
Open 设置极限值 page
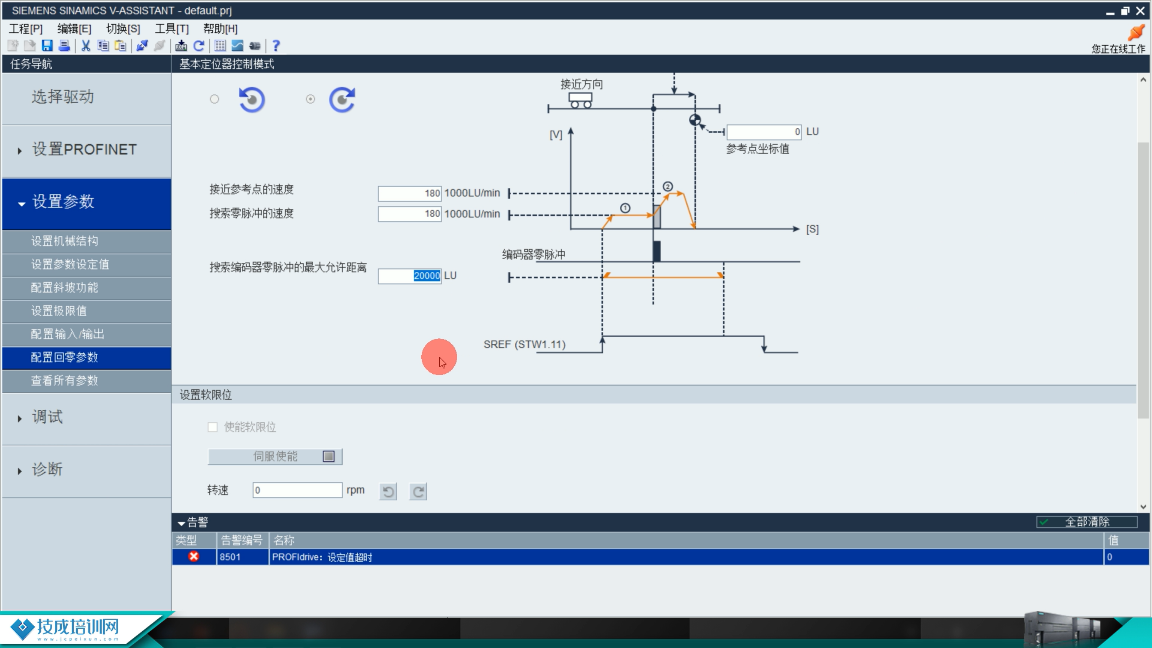coord(87,311)
